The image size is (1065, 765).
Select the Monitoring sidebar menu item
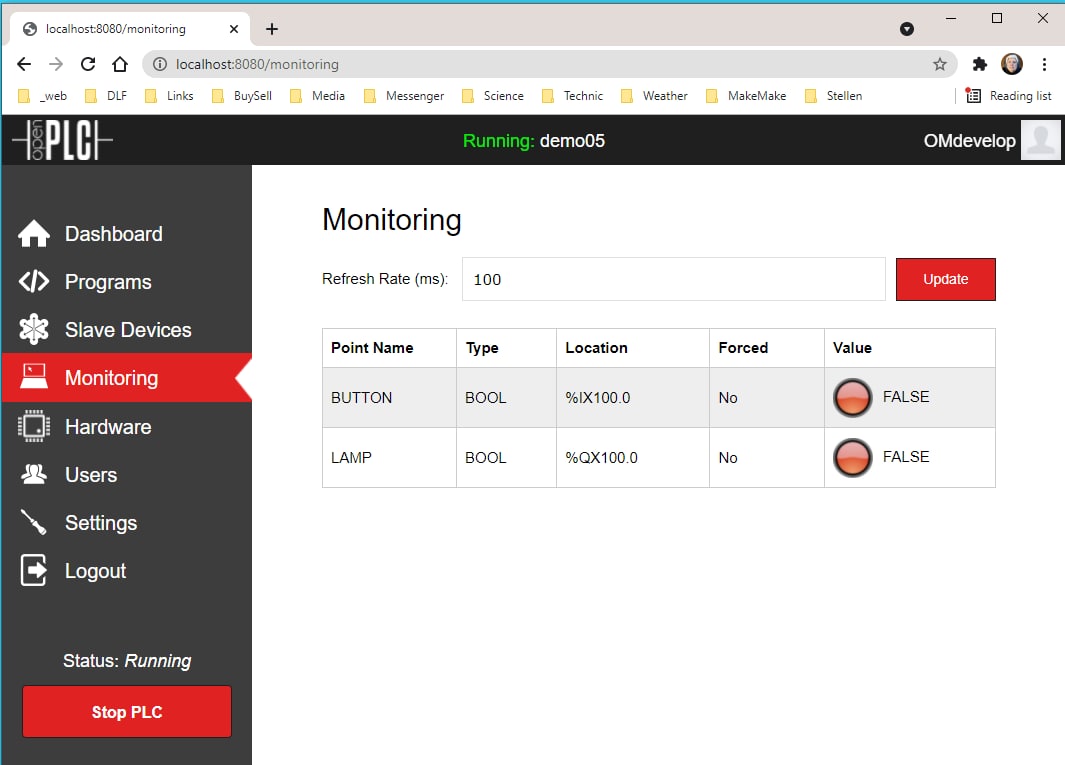coord(111,378)
